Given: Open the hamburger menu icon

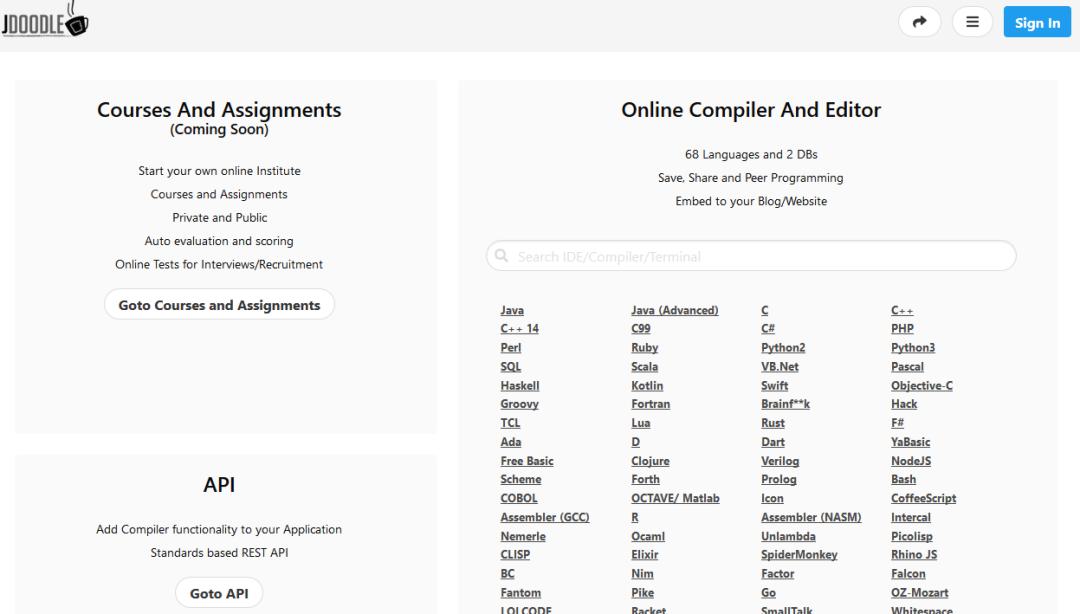Looking at the screenshot, I should coord(972,22).
